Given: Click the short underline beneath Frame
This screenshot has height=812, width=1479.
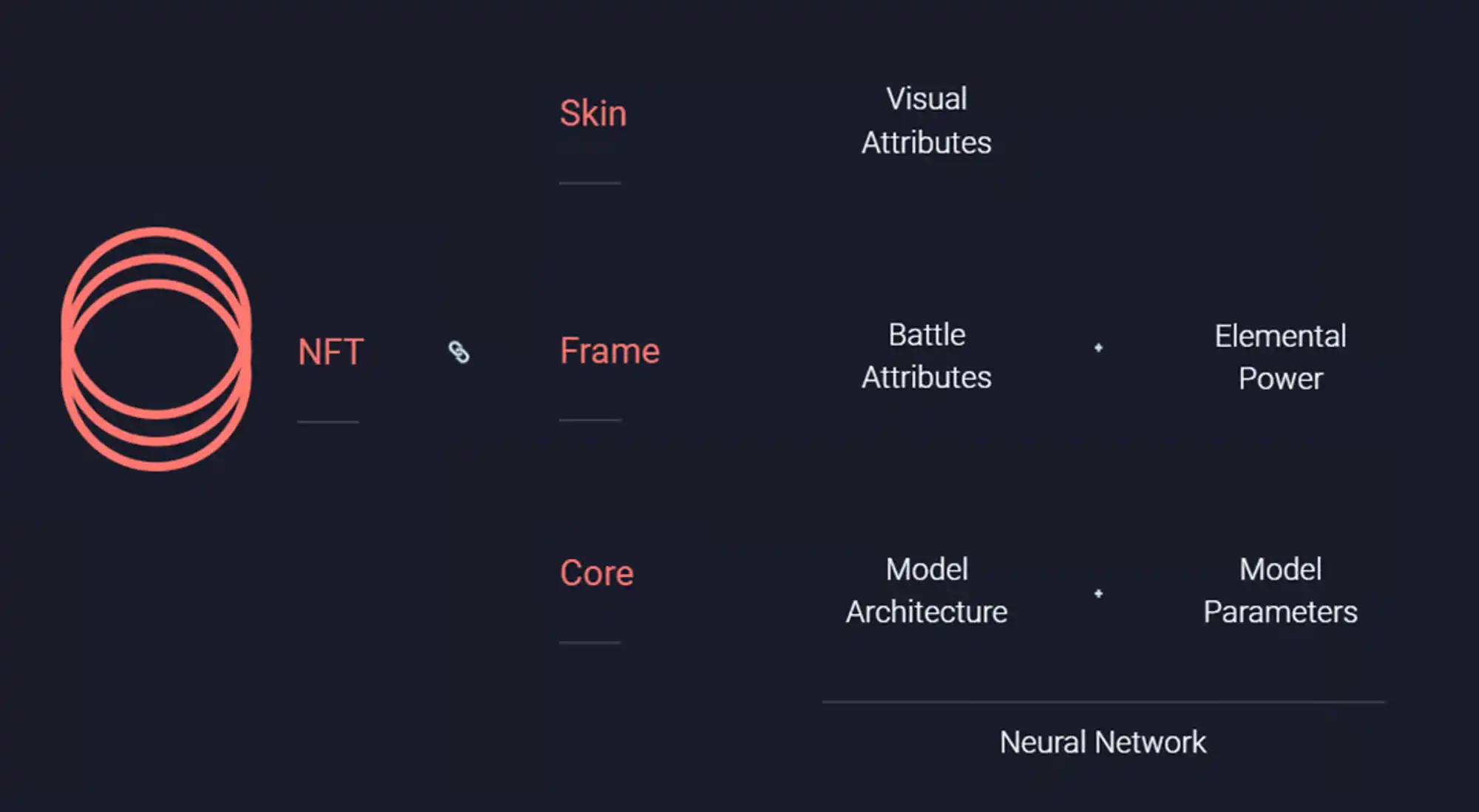Looking at the screenshot, I should 589,419.
